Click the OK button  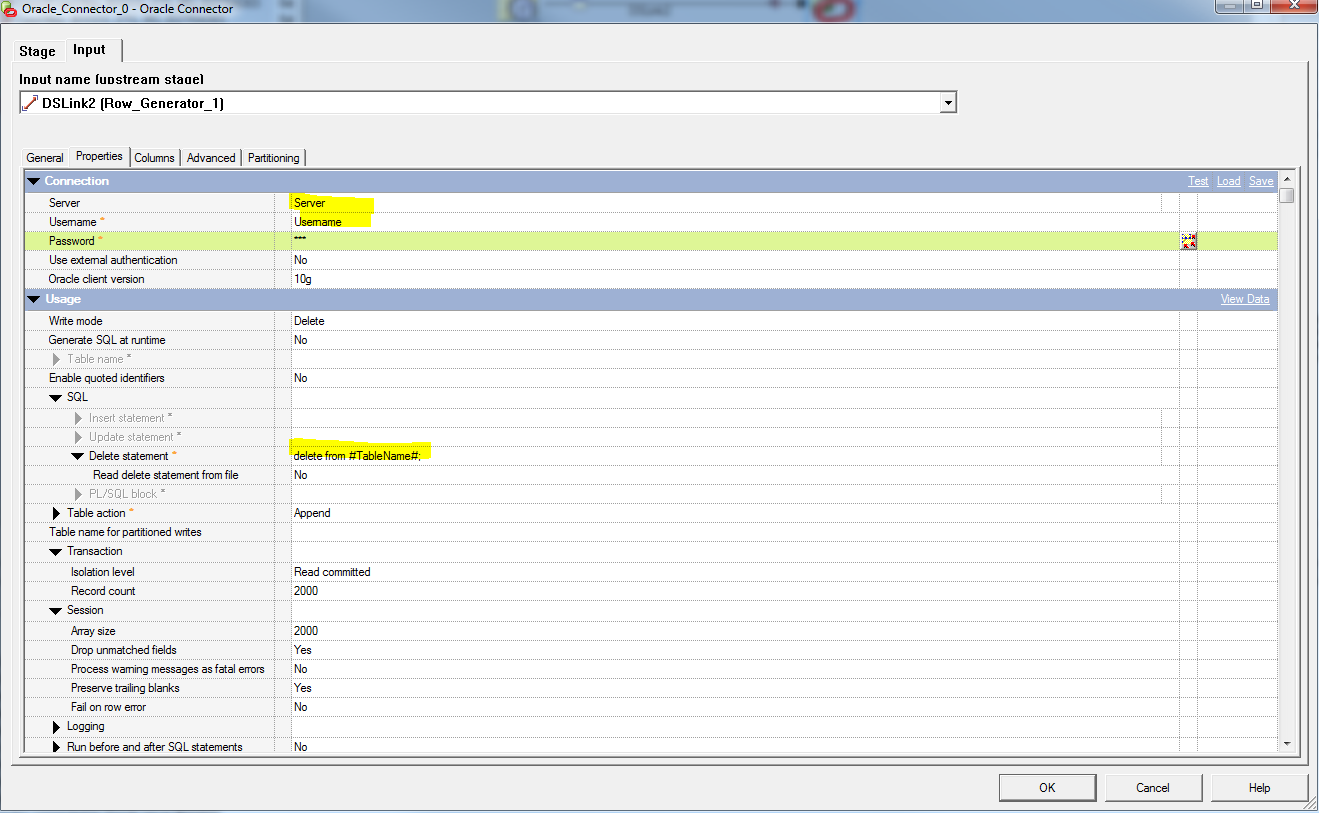tap(1047, 788)
